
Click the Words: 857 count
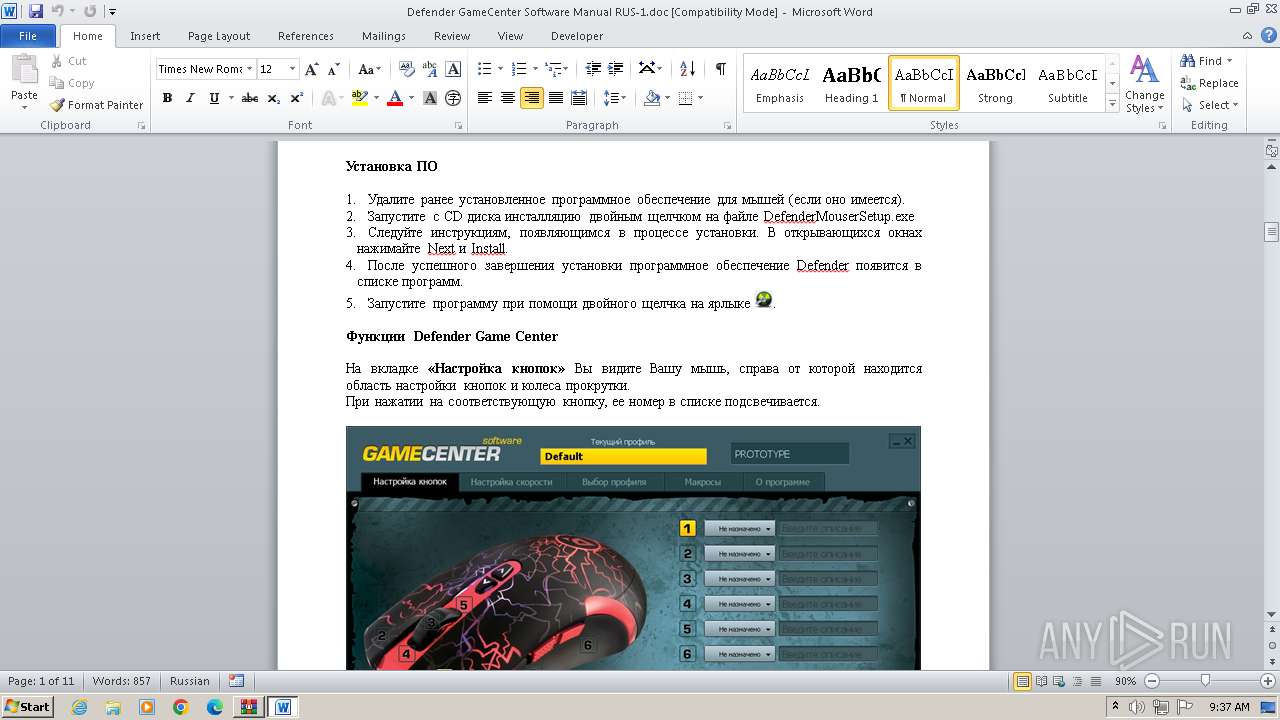click(x=121, y=681)
